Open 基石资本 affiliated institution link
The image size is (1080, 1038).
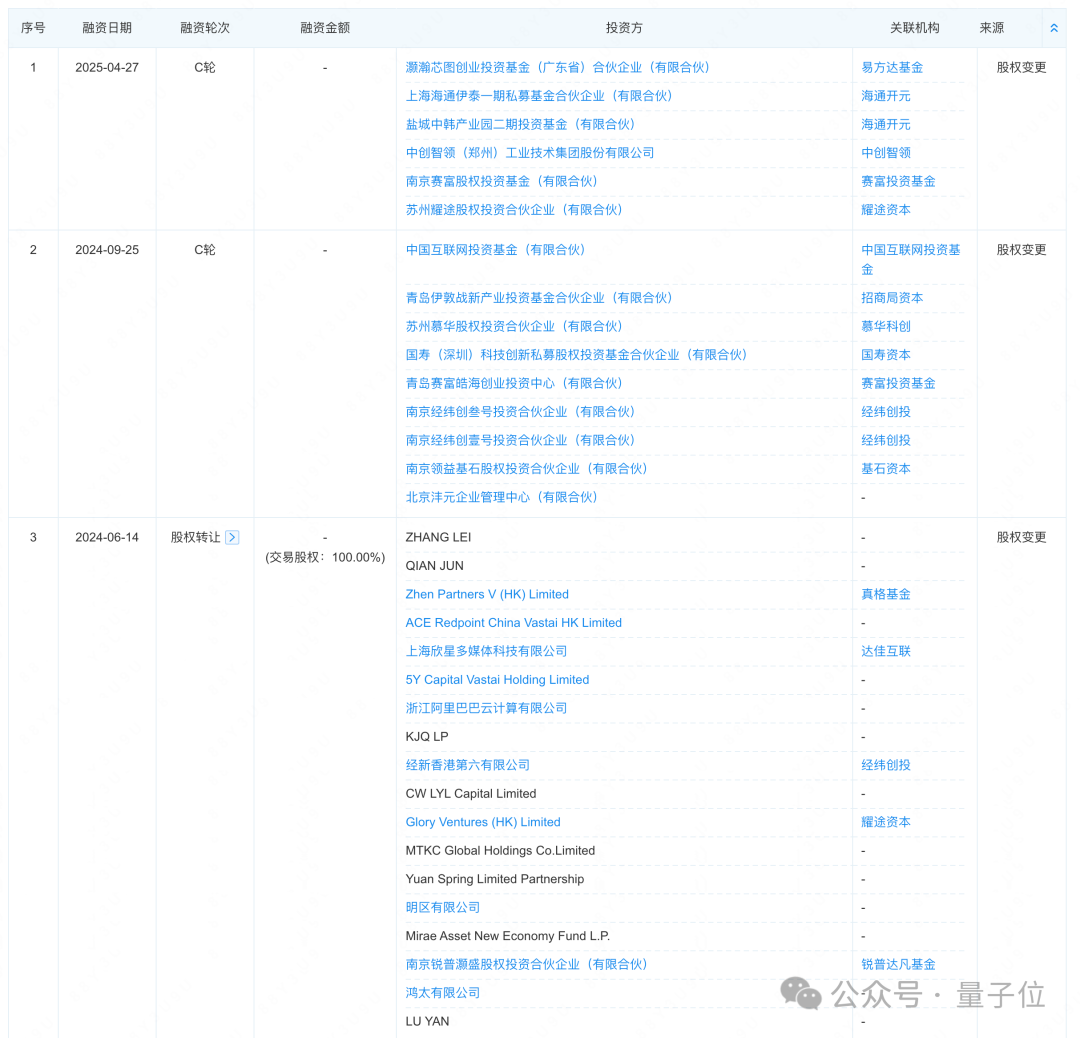886,468
